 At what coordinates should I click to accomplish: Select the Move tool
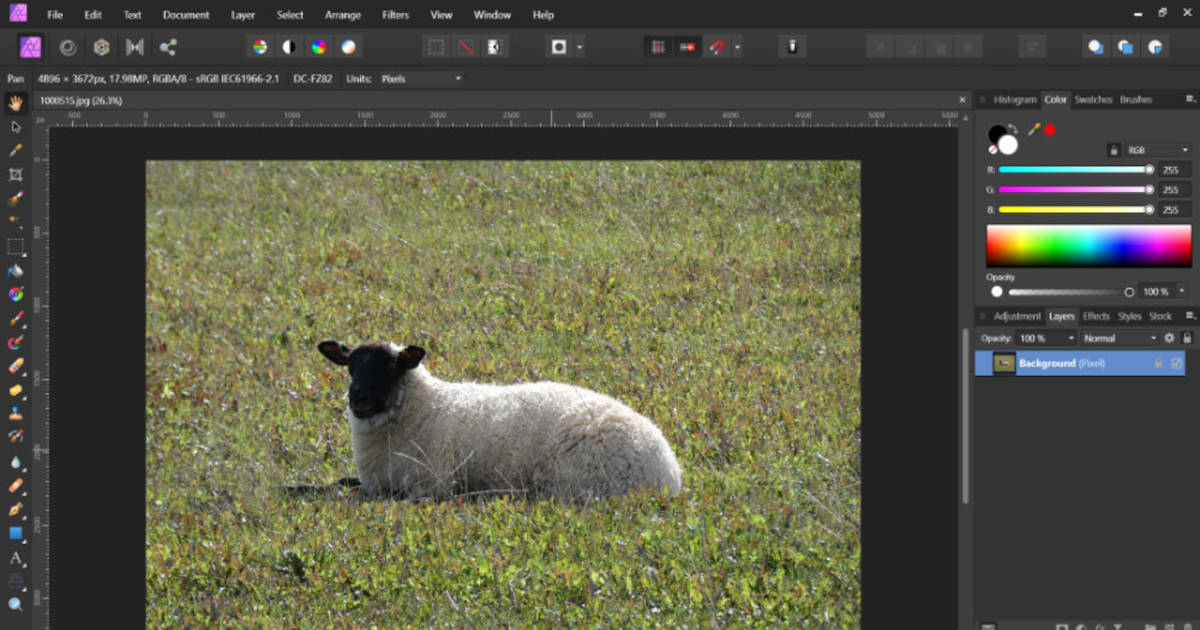15,127
